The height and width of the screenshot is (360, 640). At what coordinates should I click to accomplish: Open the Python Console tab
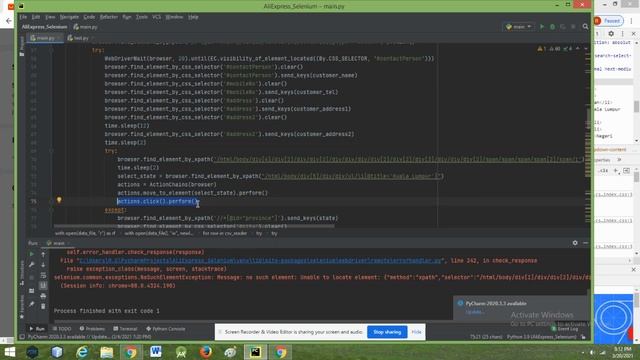pyautogui.click(x=166, y=329)
